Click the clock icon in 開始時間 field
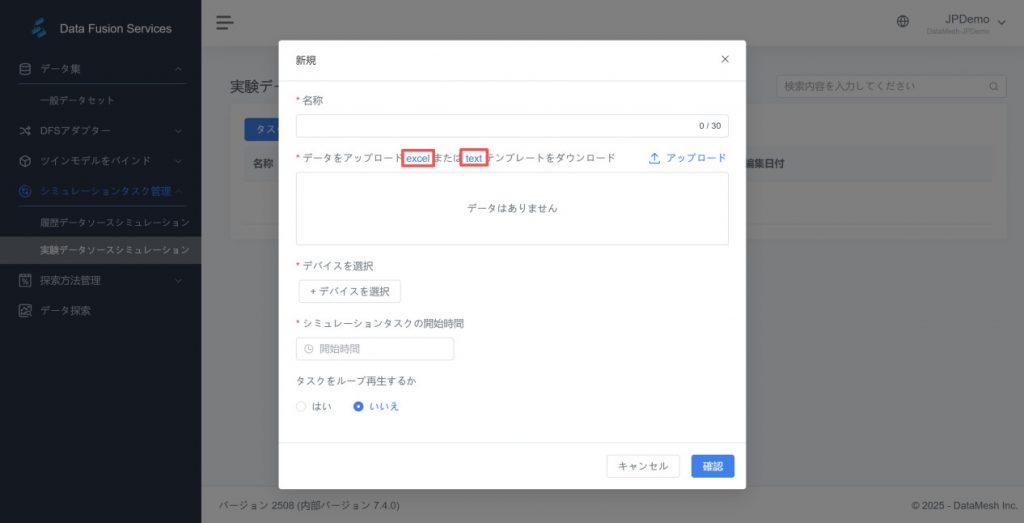The image size is (1024, 523). tap(309, 349)
